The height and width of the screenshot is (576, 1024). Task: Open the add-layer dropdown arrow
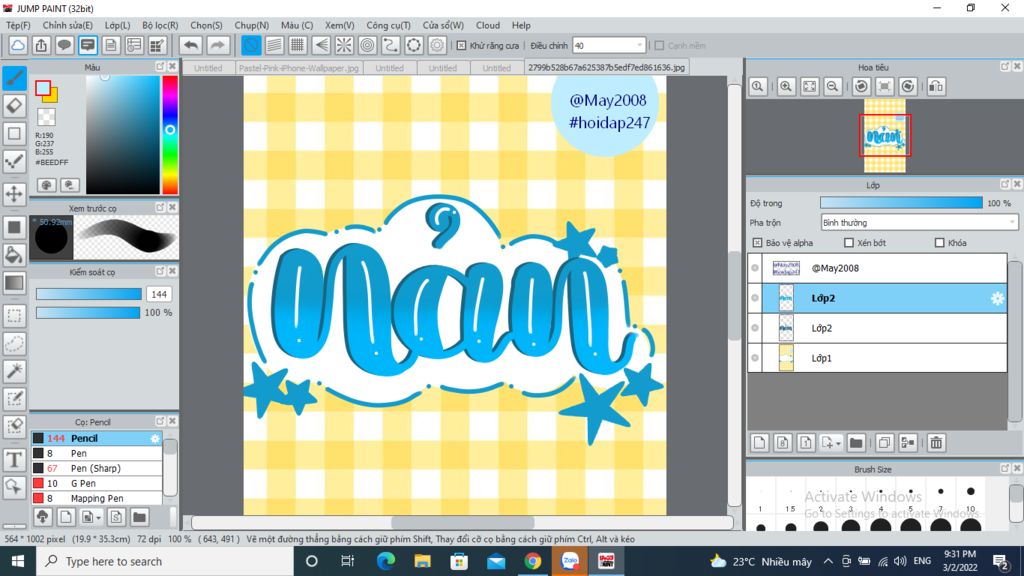(x=838, y=443)
